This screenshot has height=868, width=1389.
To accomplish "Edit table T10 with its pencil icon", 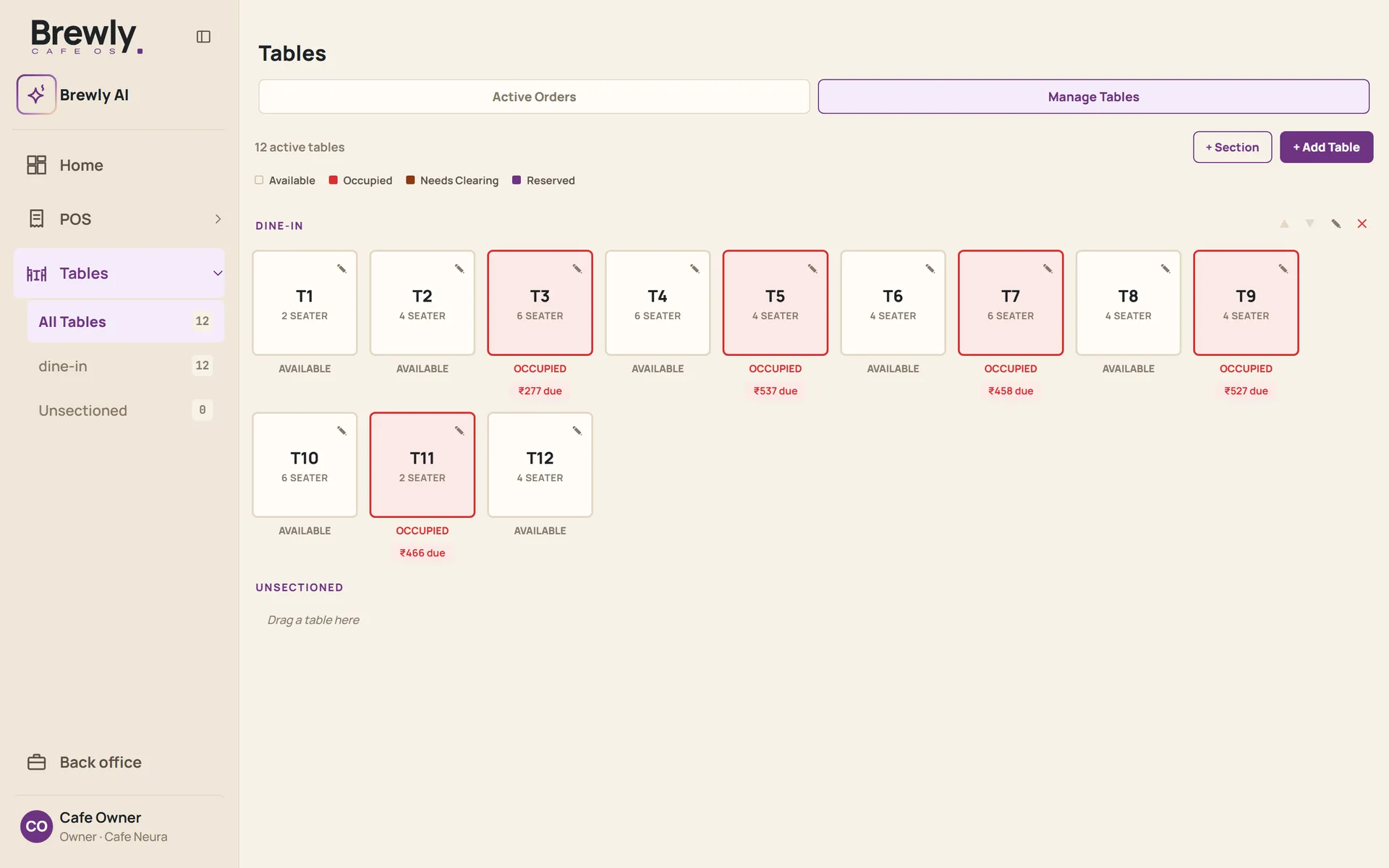I will pos(341,431).
